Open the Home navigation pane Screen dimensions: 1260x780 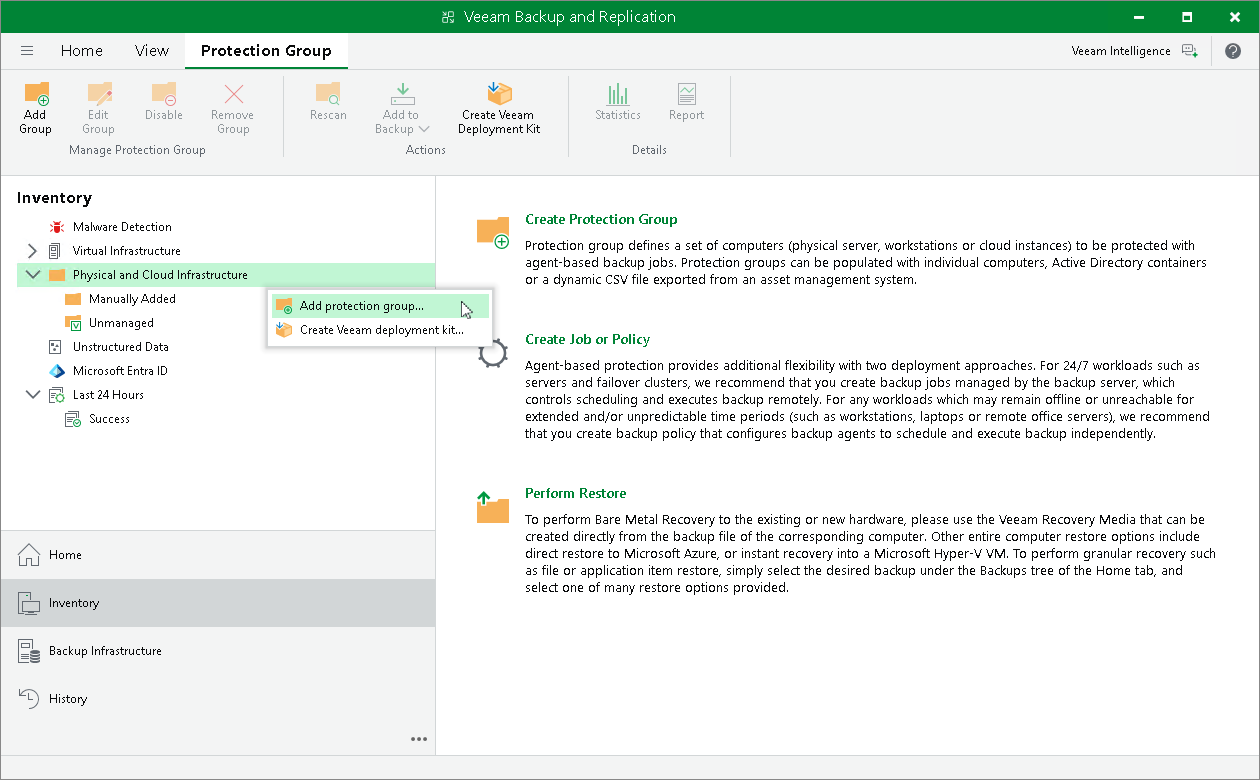(218, 555)
